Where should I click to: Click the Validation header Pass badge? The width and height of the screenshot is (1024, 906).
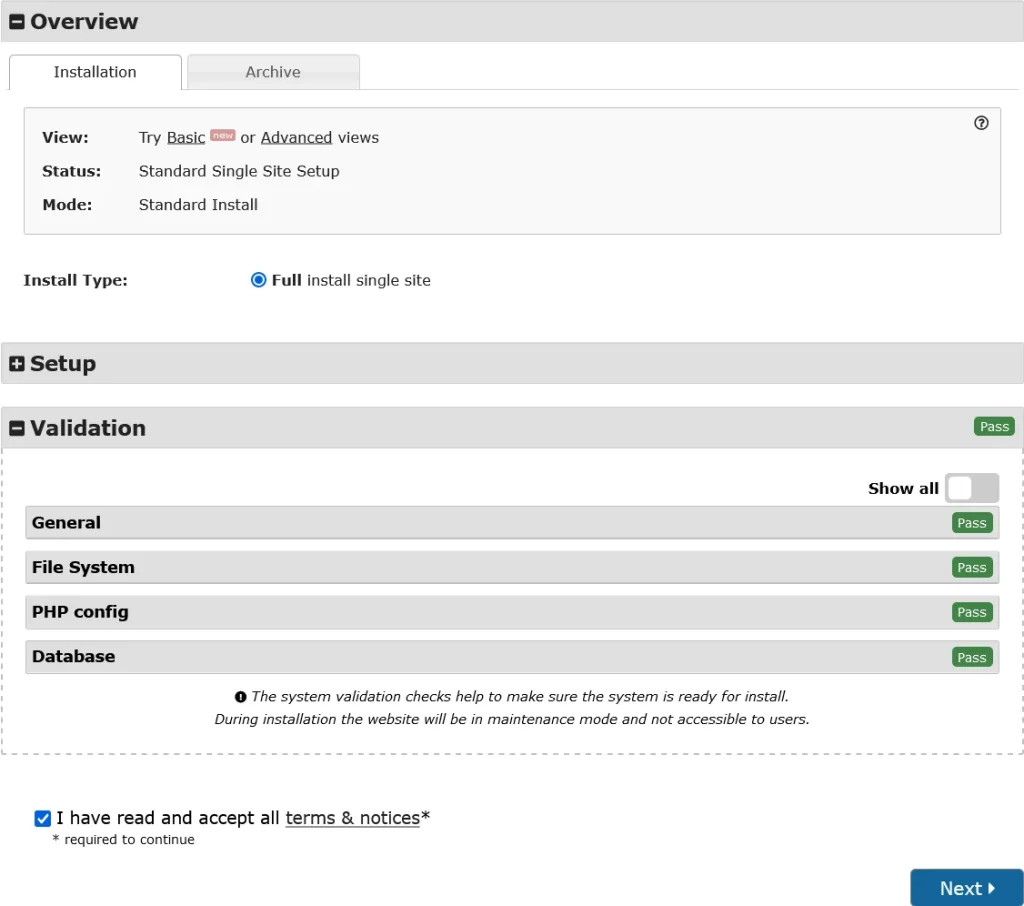tap(994, 427)
